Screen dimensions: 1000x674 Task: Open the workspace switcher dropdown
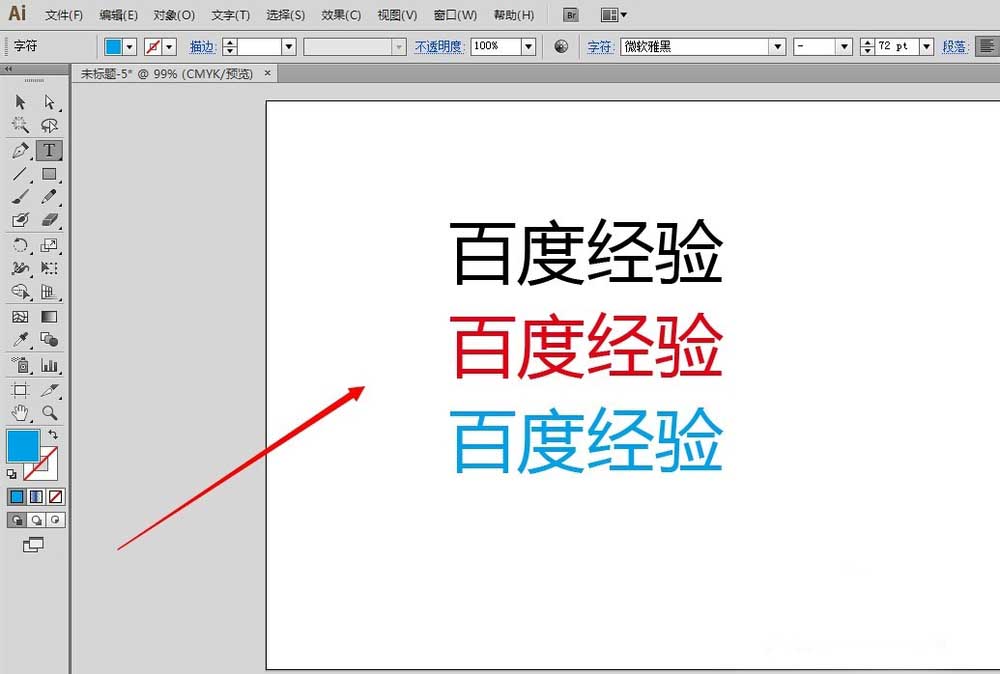[614, 15]
